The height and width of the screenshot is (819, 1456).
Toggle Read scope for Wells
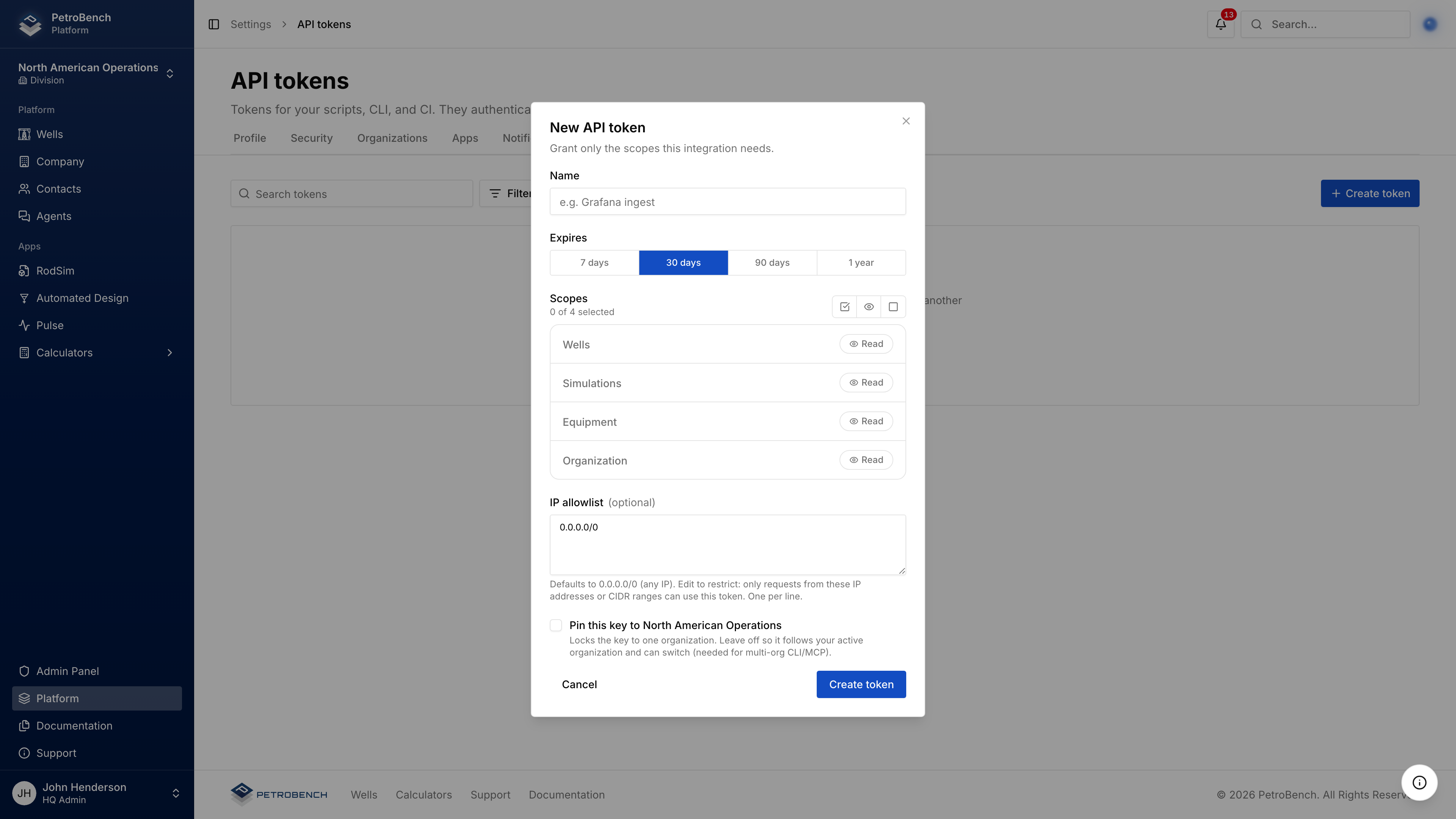pyautogui.click(x=866, y=344)
